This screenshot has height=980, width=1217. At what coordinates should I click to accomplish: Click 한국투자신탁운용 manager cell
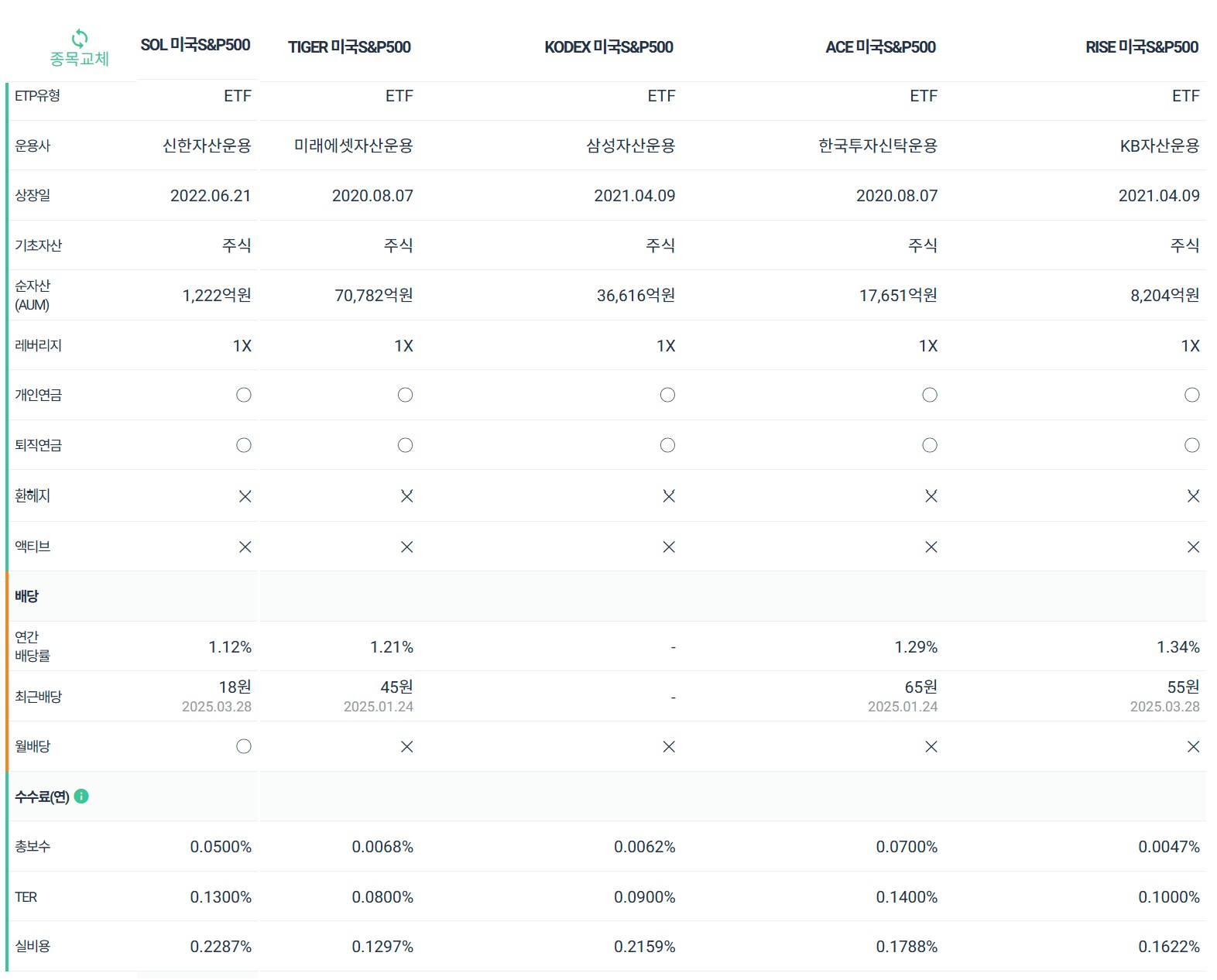(878, 146)
